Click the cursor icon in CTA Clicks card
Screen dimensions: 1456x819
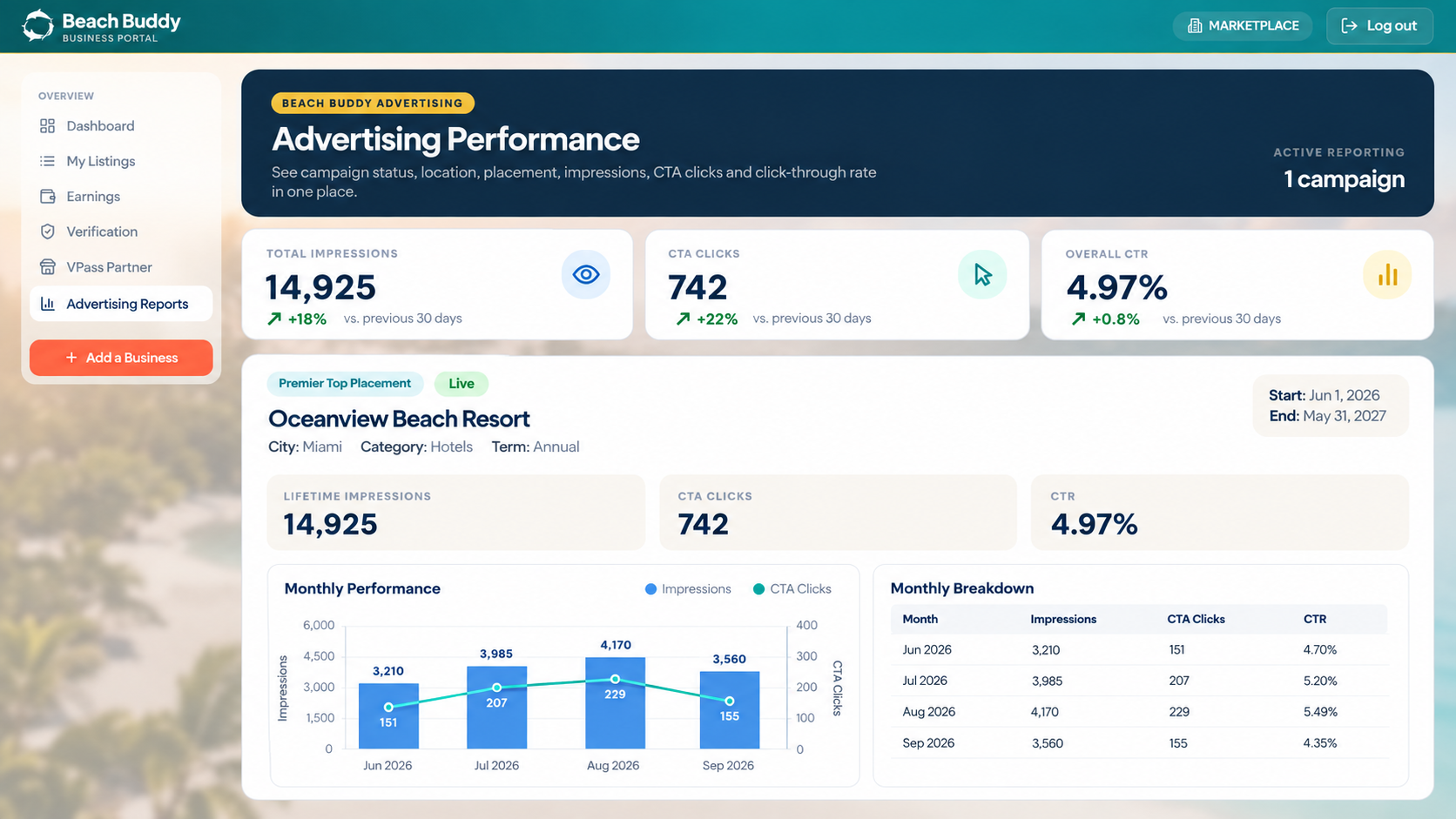[x=982, y=275]
